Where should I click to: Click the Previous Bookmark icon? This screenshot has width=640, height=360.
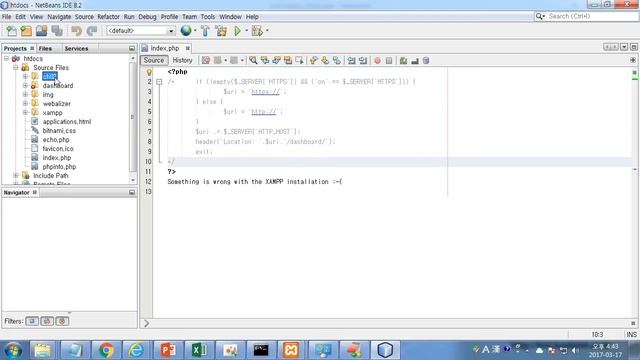[313, 60]
